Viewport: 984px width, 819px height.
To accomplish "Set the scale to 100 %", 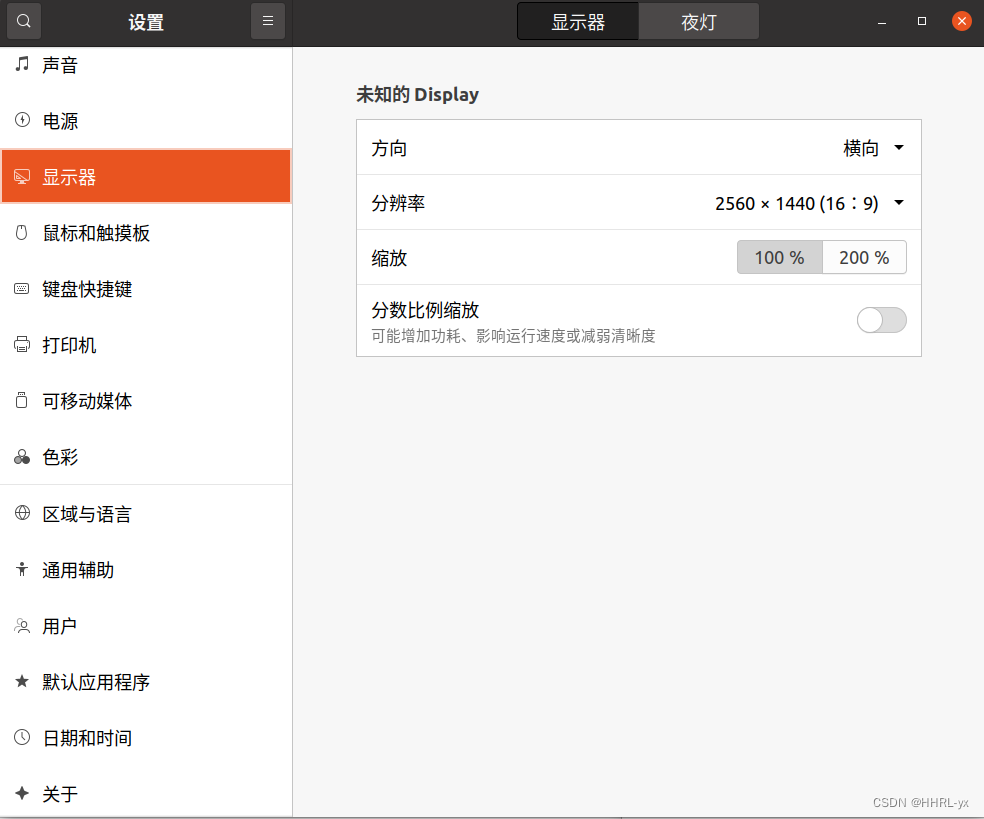I will point(779,258).
